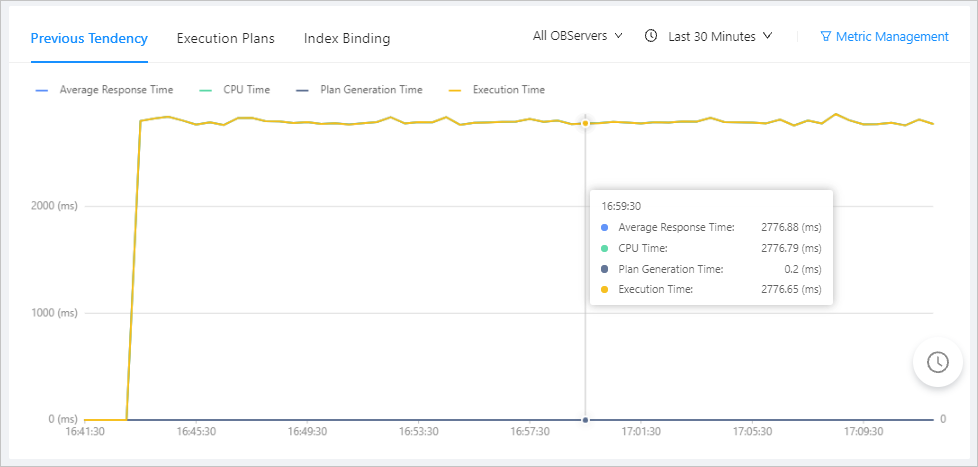This screenshot has height=467, width=978.
Task: Toggle the Execution Time legend series
Action: (508, 90)
